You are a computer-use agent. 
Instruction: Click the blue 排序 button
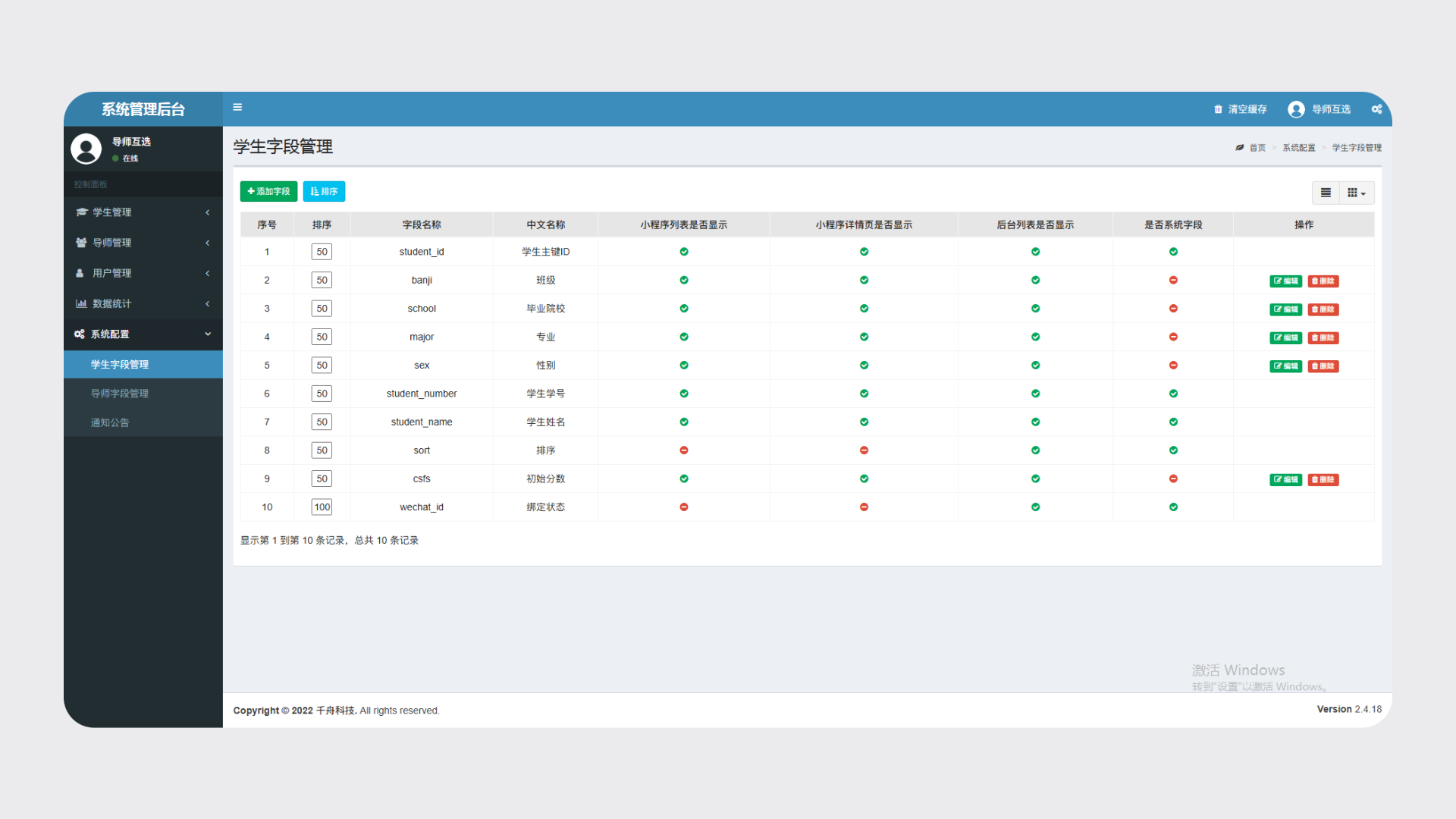pyautogui.click(x=324, y=191)
